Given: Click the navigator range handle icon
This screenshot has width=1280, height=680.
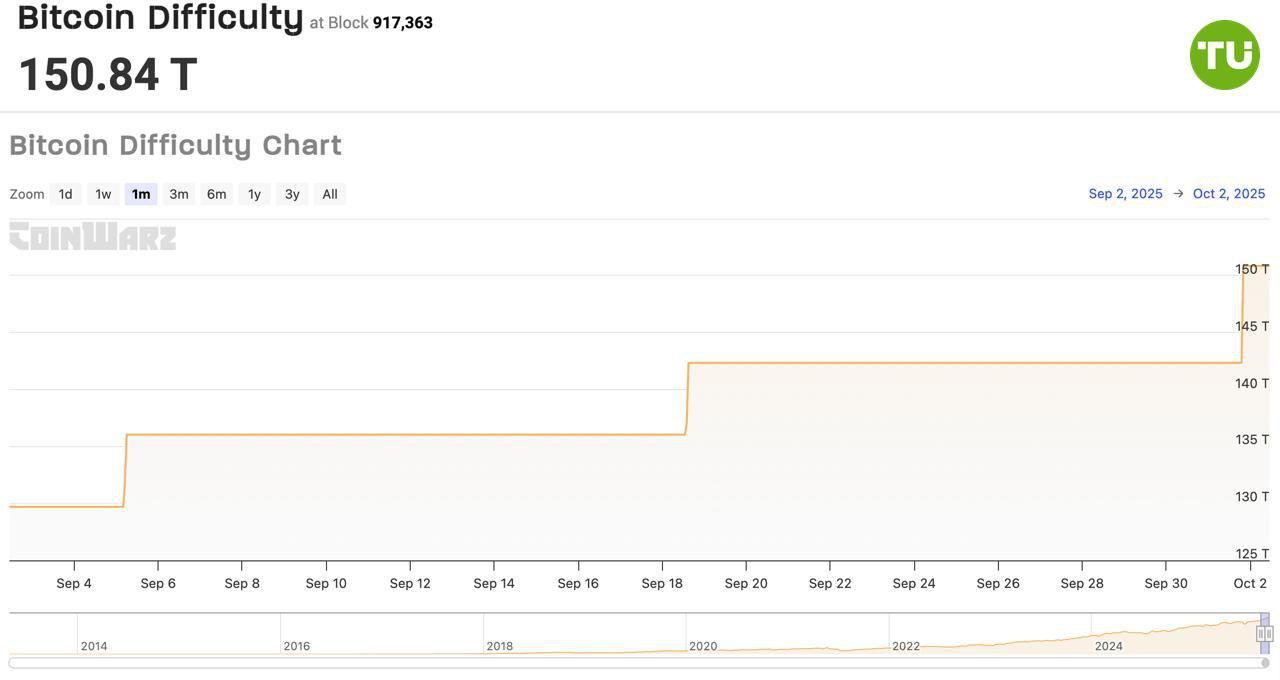Looking at the screenshot, I should [x=1264, y=633].
